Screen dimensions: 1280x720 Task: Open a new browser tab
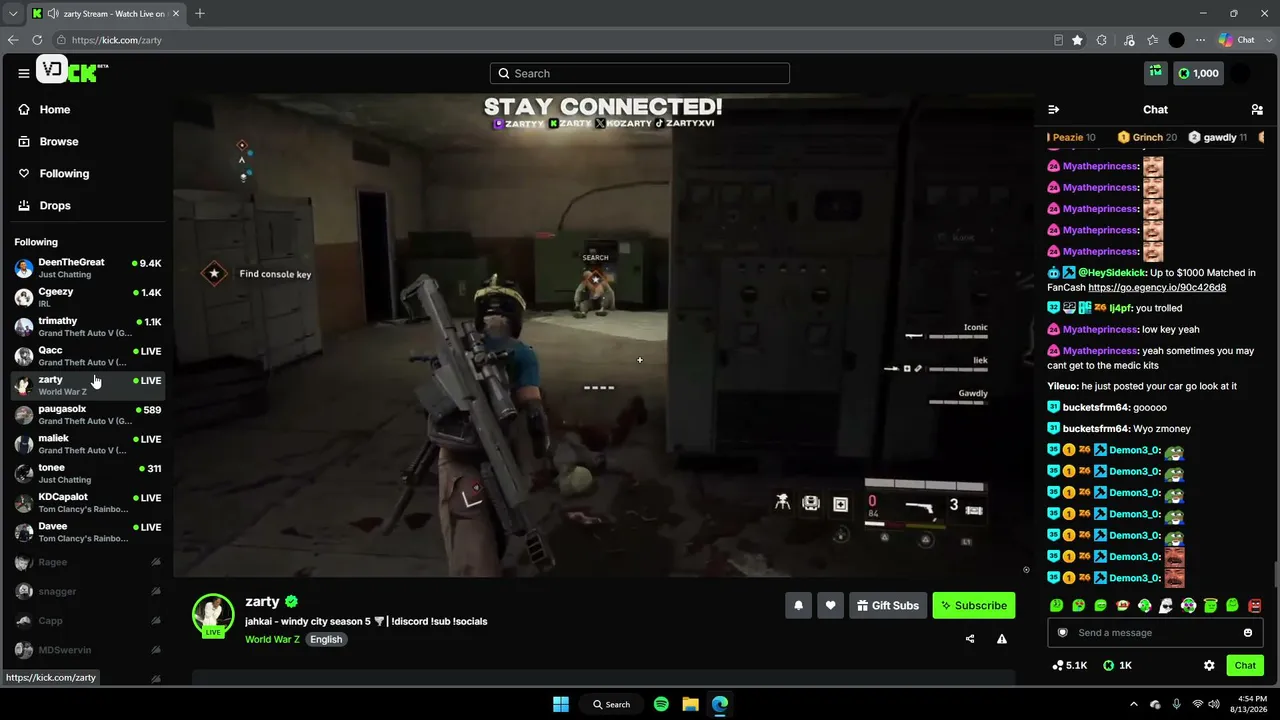tap(200, 14)
